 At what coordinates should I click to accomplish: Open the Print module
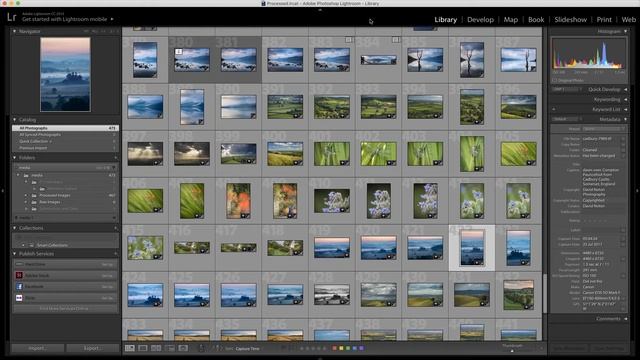604,19
